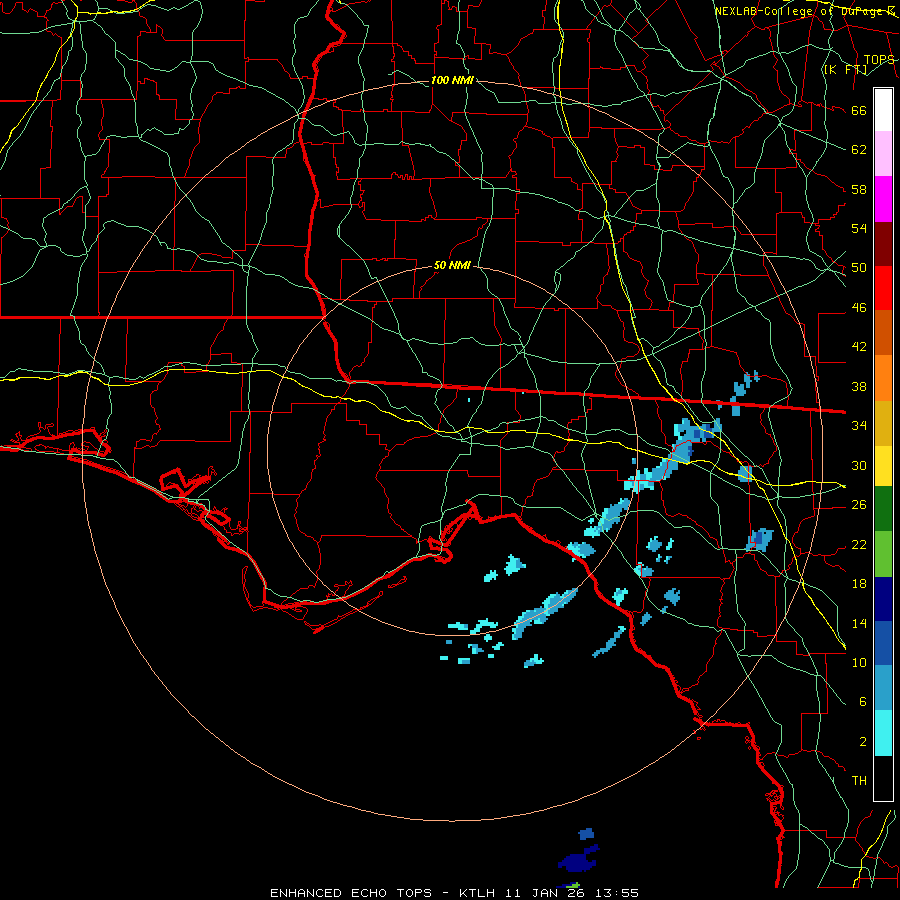Click the '50' legend value
The height and width of the screenshot is (900, 900).
click(x=859, y=268)
